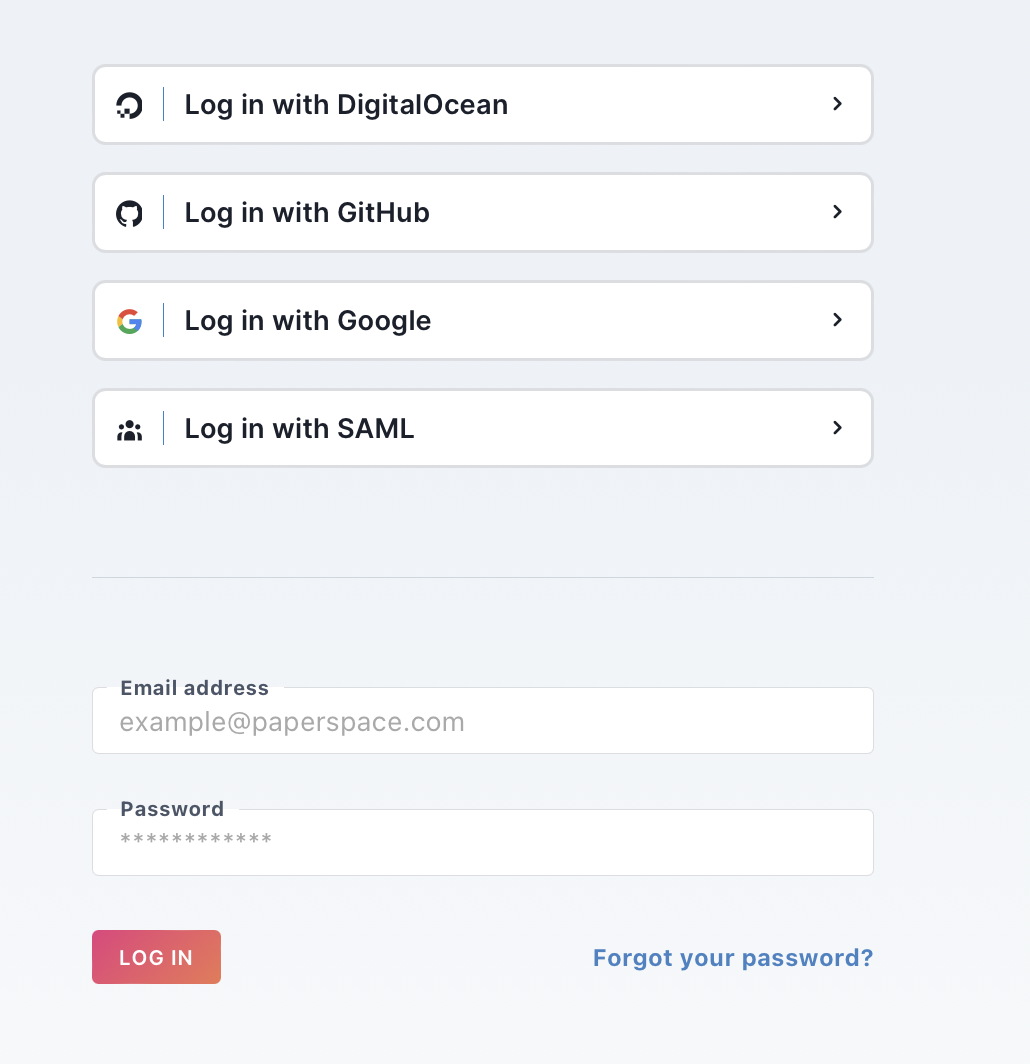This screenshot has height=1064, width=1030.
Task: Click the chevron arrow on DigitalOcean login
Action: [x=838, y=104]
